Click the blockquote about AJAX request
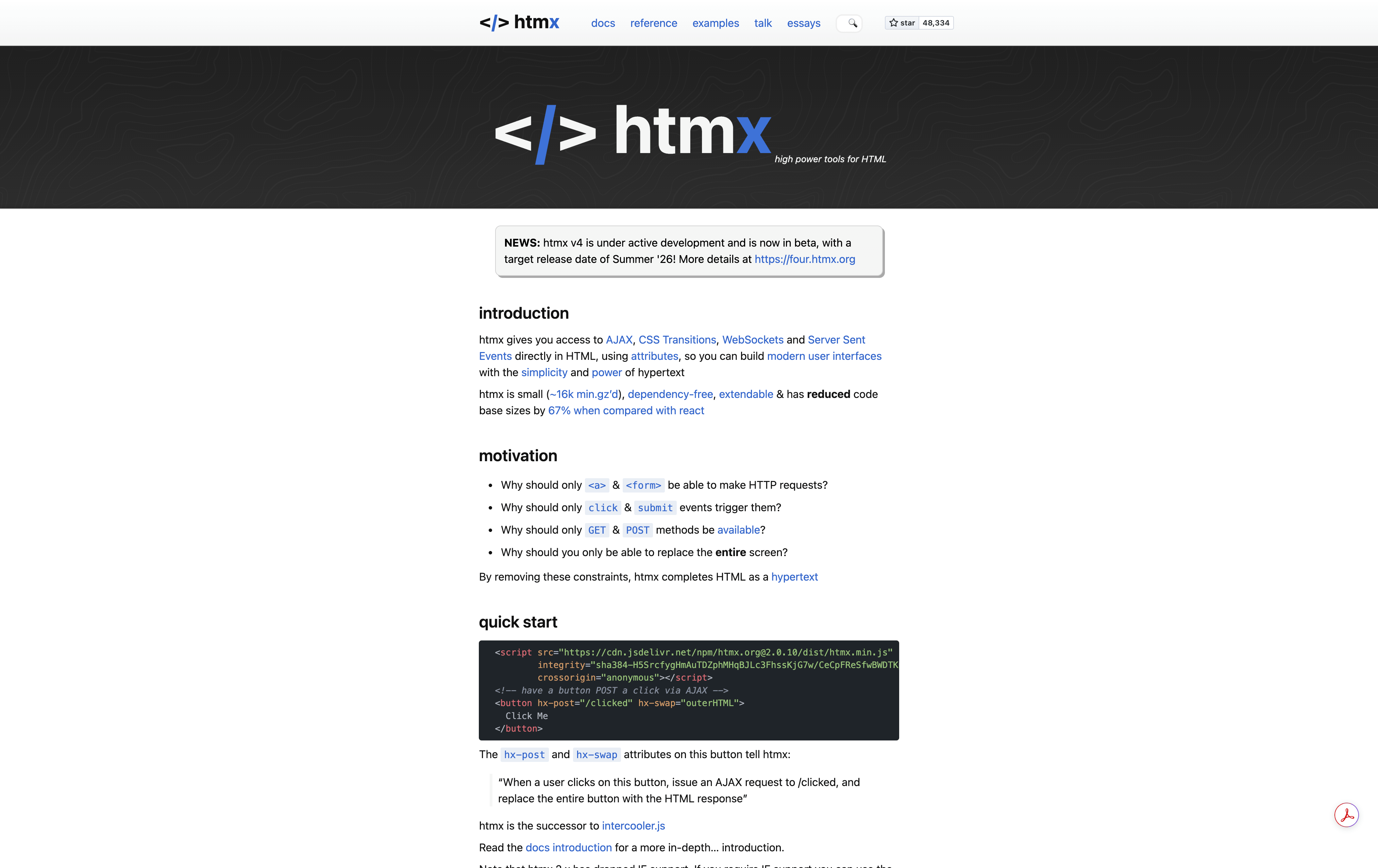The image size is (1378, 868). click(x=679, y=790)
